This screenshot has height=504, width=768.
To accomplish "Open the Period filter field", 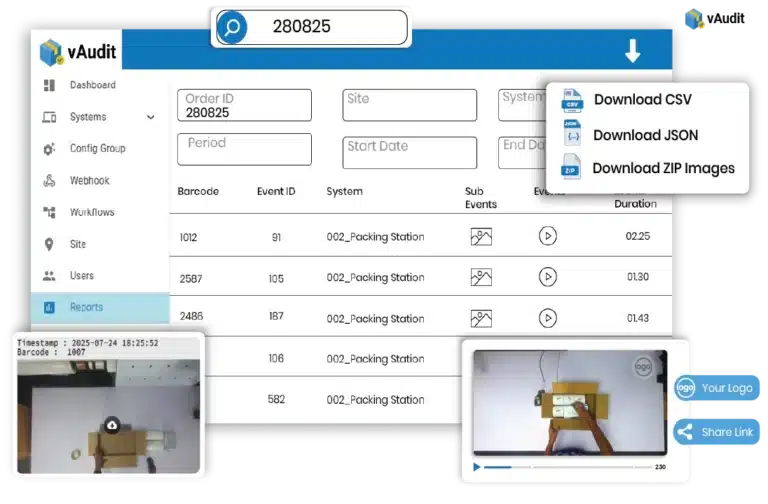I will [x=244, y=149].
